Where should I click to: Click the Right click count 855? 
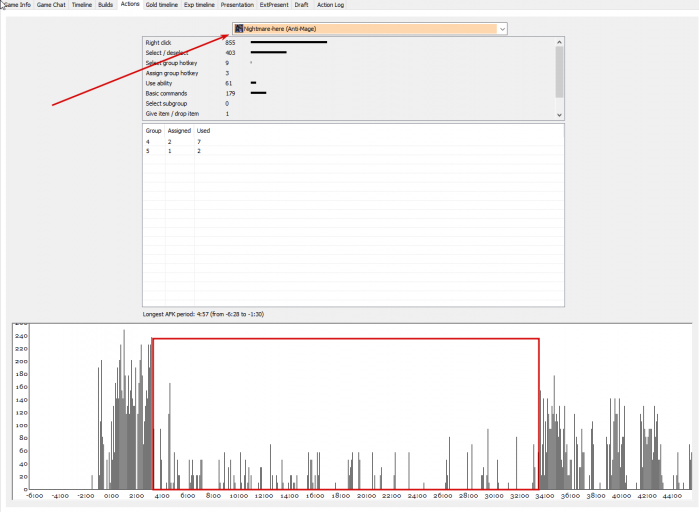pyautogui.click(x=230, y=42)
